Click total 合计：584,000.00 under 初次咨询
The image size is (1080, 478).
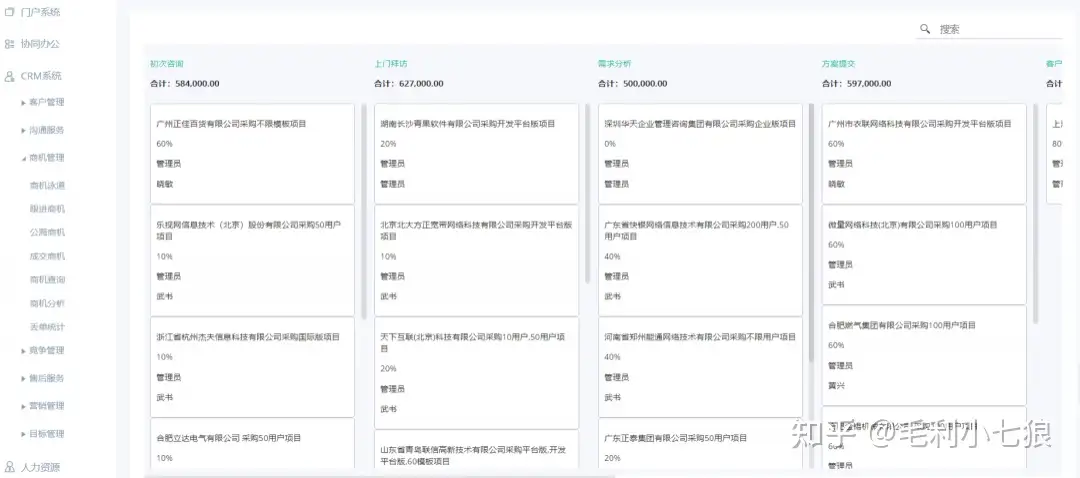[x=185, y=83]
